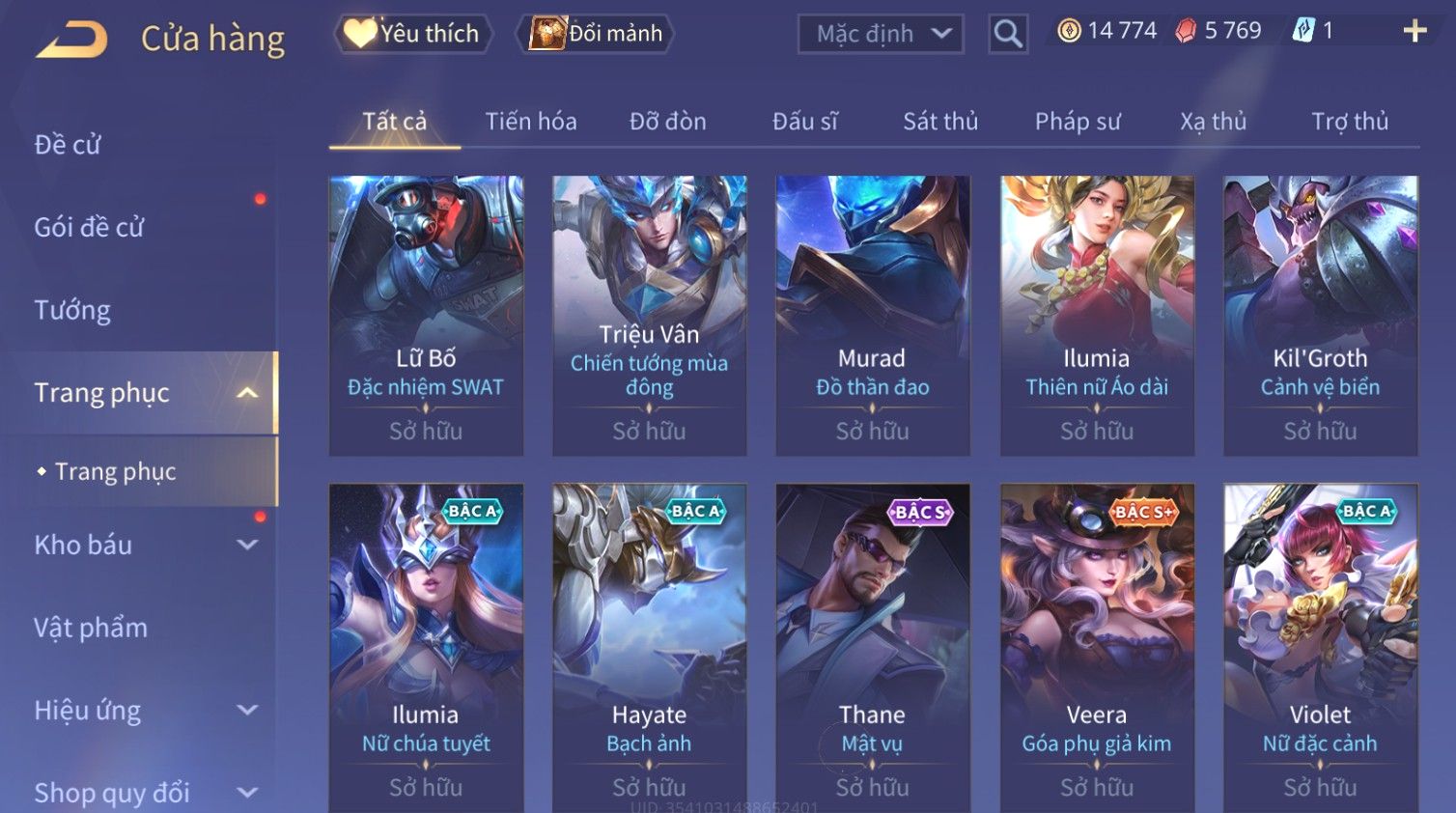Click the red ruby currency icon
This screenshot has width=1456, height=813.
(1185, 32)
